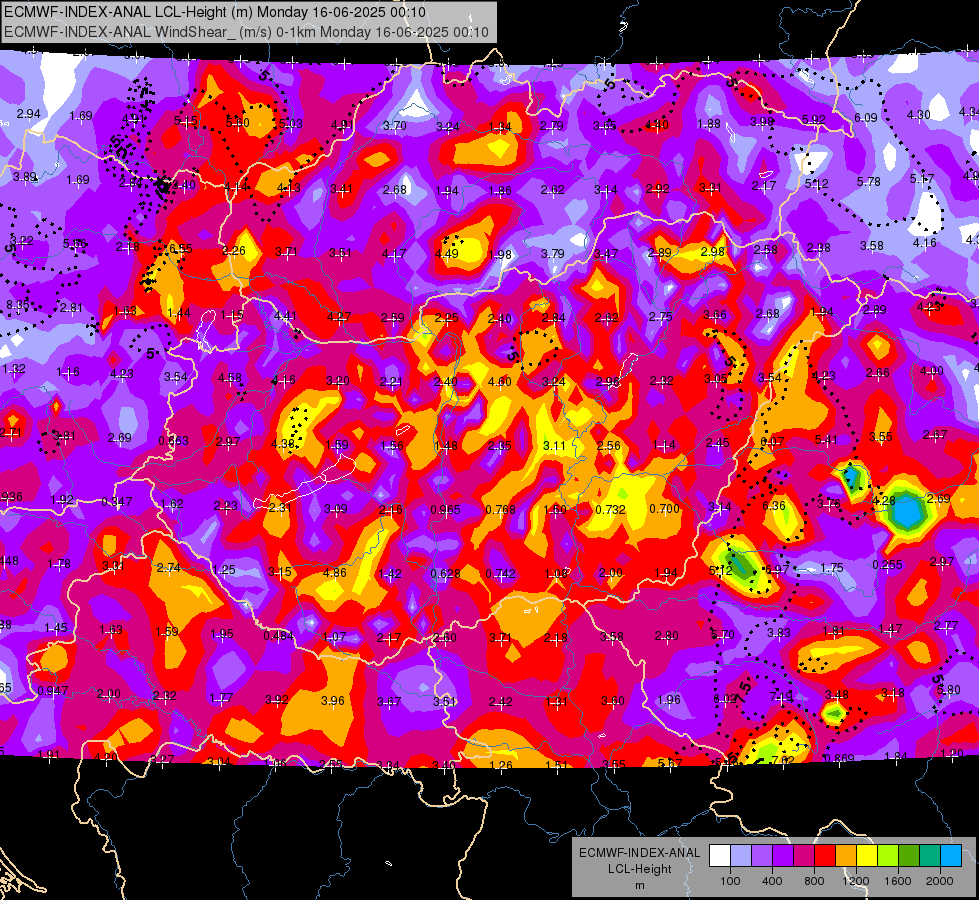Click the wind shear value 4.16 in the top right

[x=925, y=243]
